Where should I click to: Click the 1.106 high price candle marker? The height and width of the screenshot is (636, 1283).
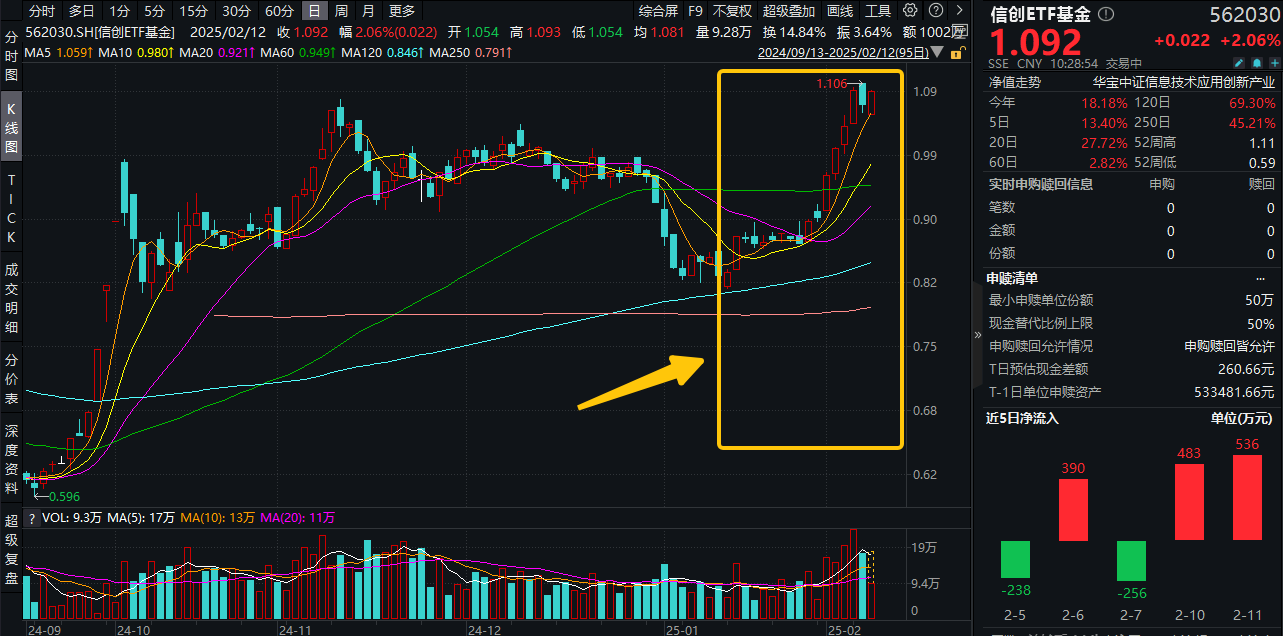862,92
